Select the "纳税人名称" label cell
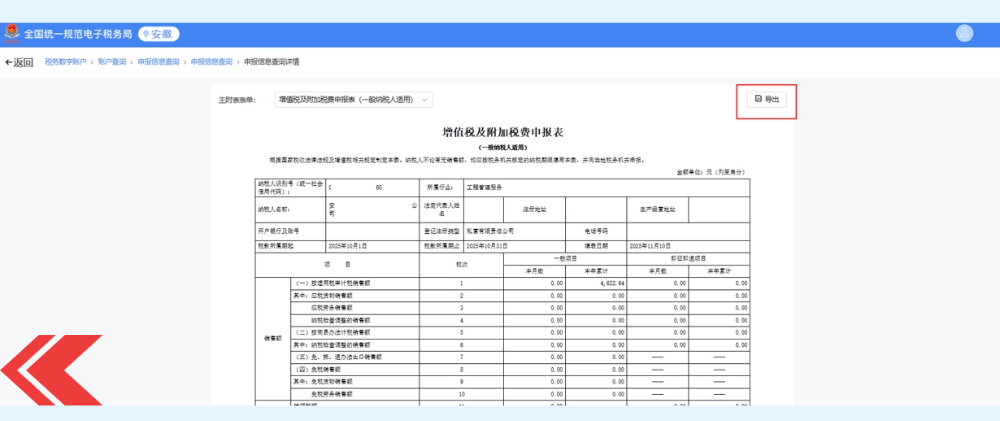1000x421 pixels. tap(290, 209)
